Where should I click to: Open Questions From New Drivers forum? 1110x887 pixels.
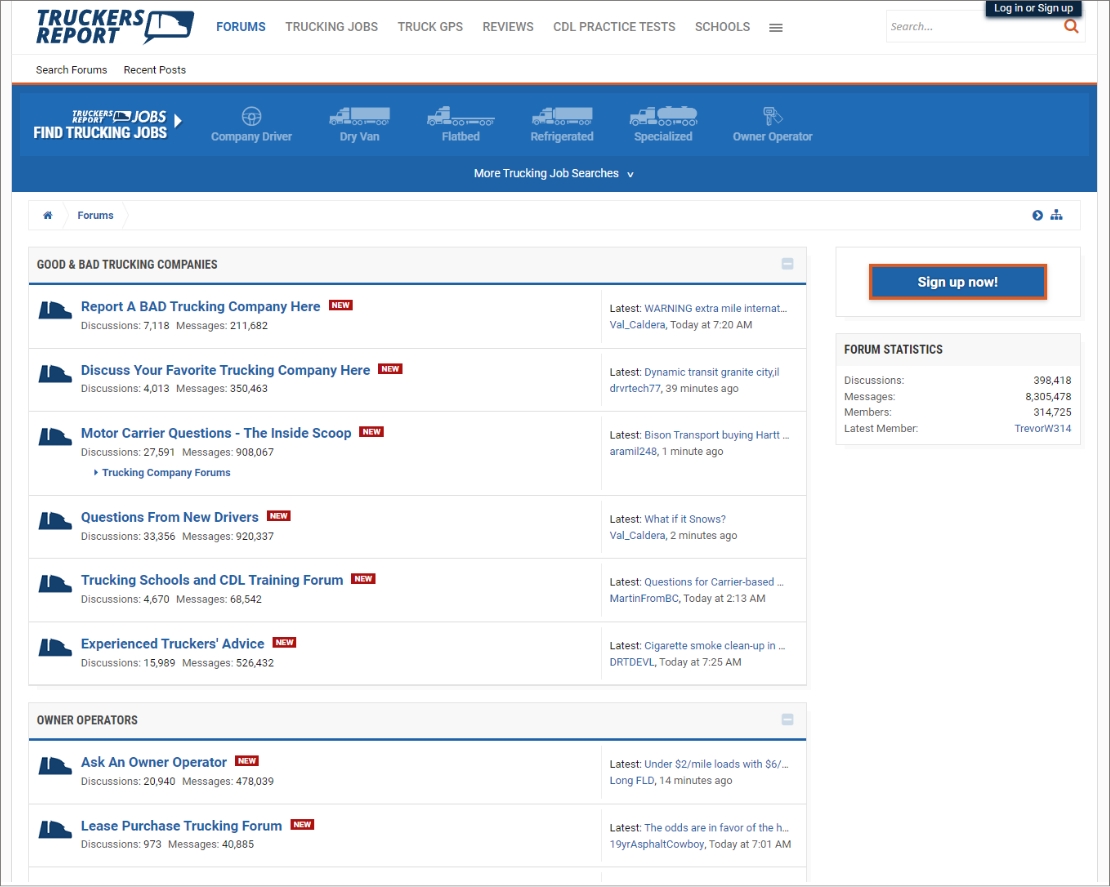pos(169,517)
